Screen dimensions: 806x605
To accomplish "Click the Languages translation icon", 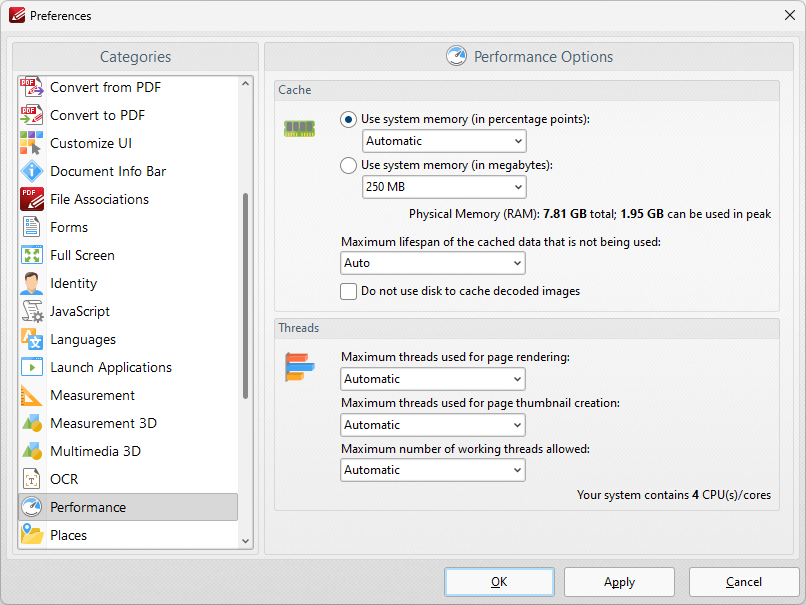I will [x=32, y=339].
